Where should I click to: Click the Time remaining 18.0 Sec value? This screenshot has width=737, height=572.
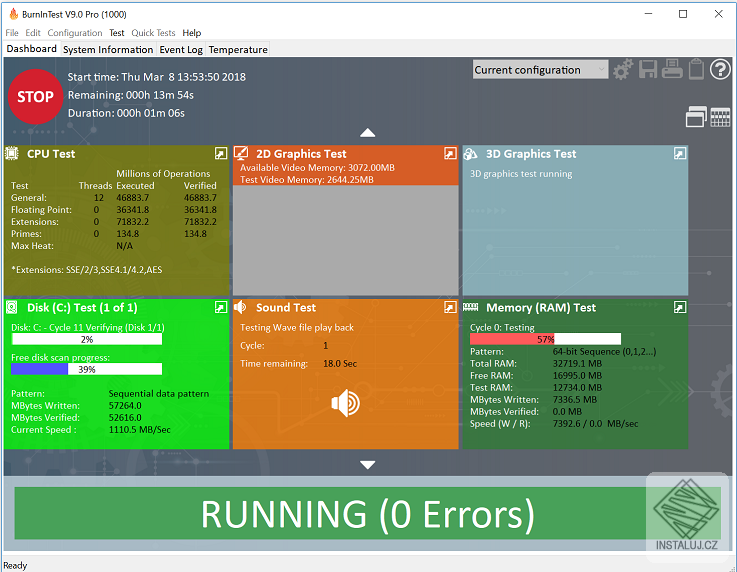(x=340, y=363)
